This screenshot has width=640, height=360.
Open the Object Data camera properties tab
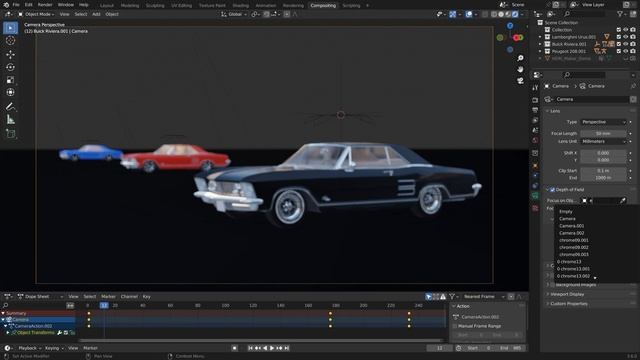(x=535, y=196)
